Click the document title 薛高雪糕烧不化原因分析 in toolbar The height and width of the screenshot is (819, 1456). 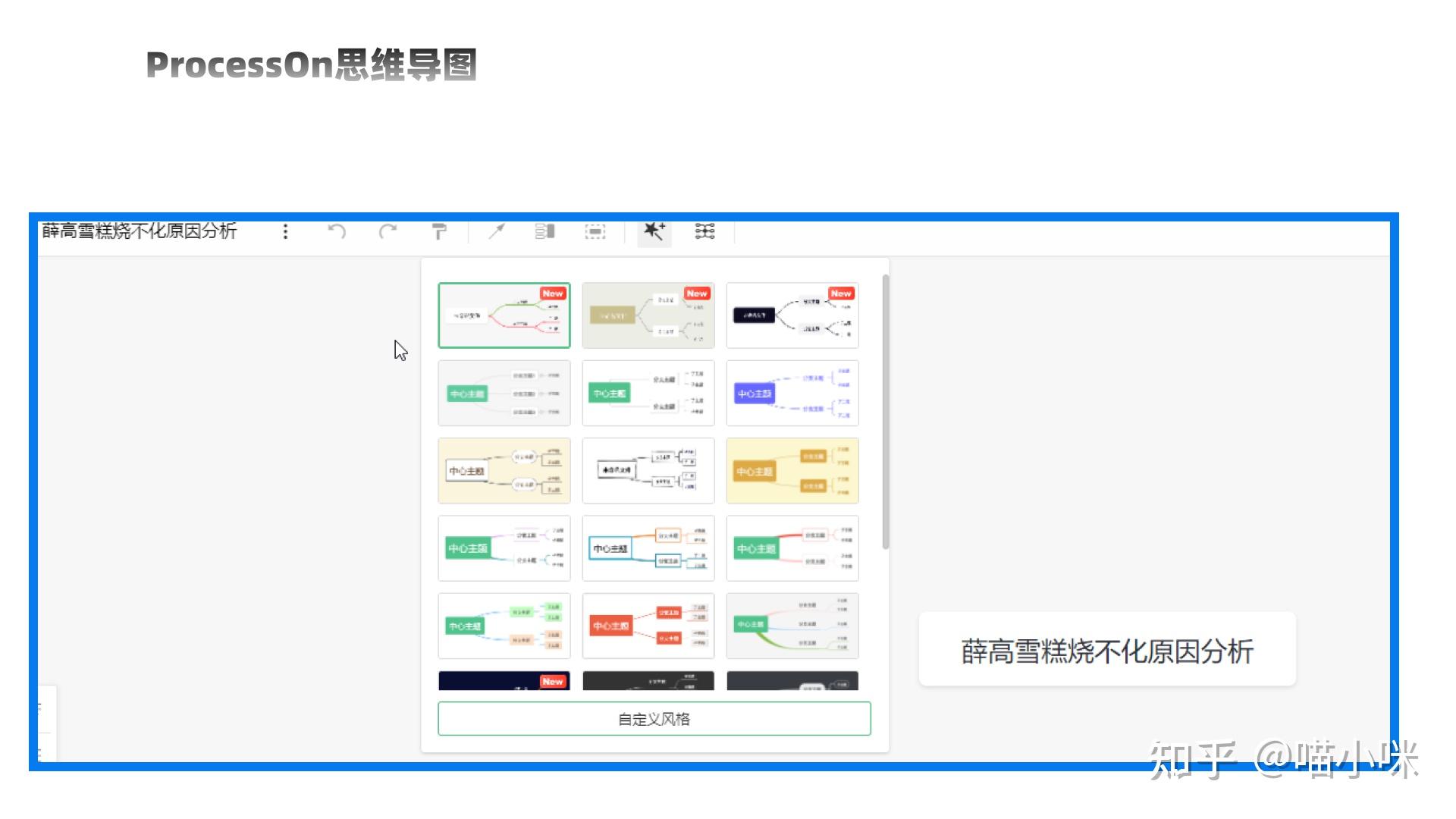(140, 231)
